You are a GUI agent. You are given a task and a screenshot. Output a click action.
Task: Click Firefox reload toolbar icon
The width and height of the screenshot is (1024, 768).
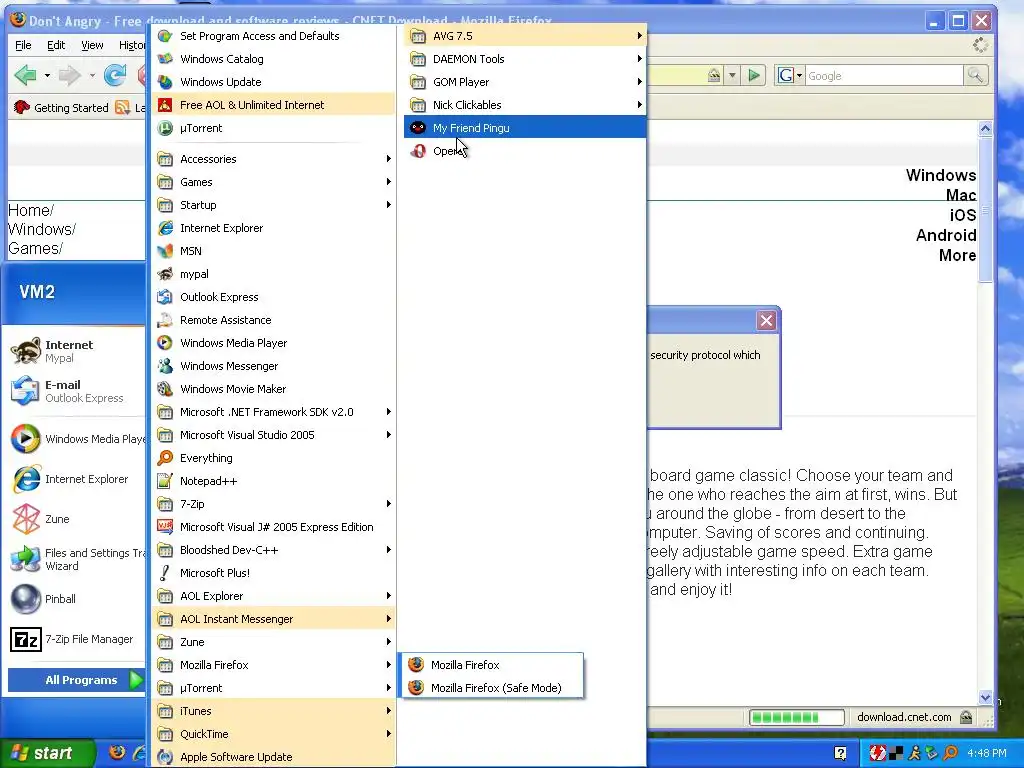[x=115, y=76]
